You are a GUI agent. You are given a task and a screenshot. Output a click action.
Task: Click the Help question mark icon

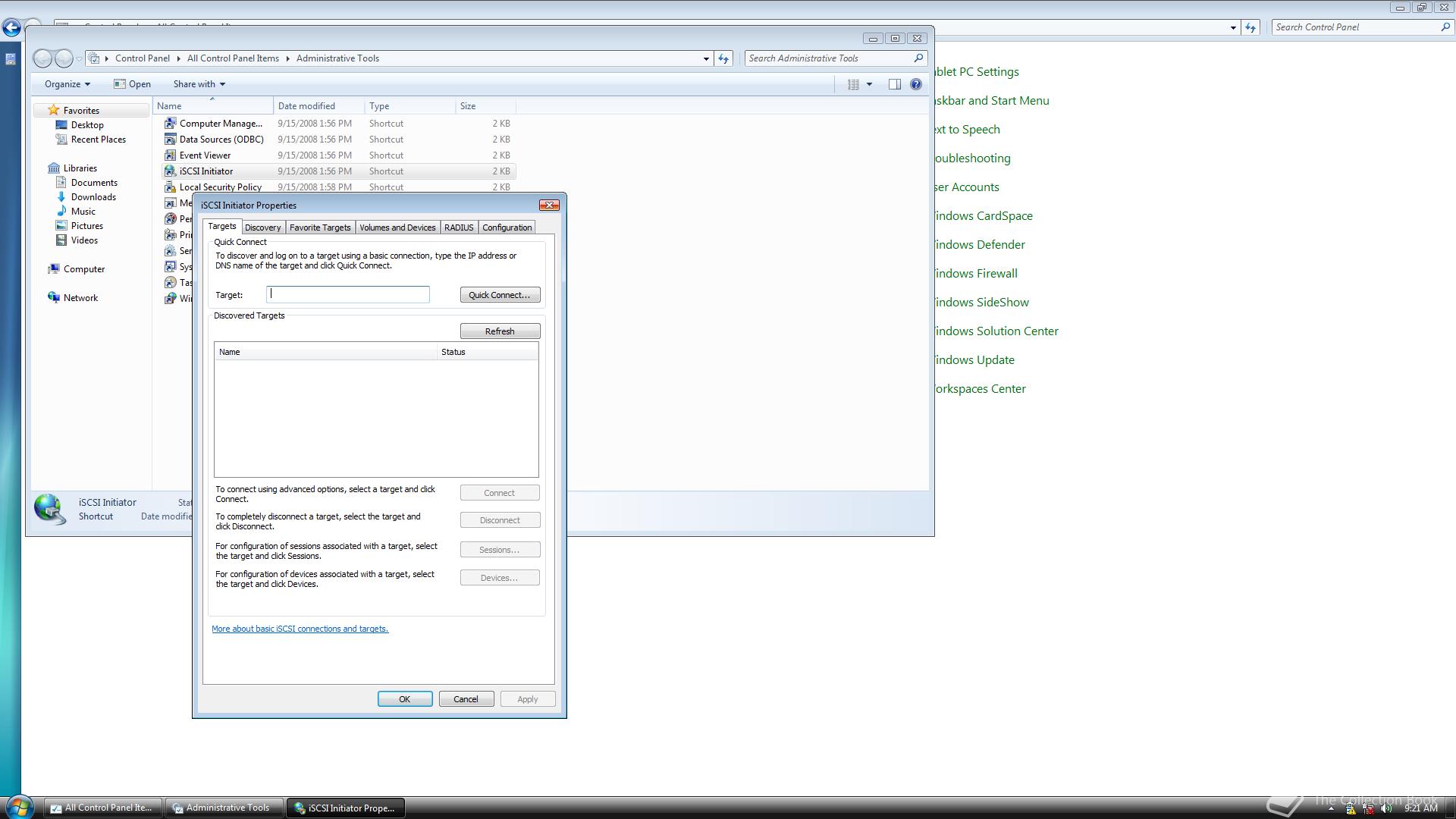pyautogui.click(x=916, y=84)
